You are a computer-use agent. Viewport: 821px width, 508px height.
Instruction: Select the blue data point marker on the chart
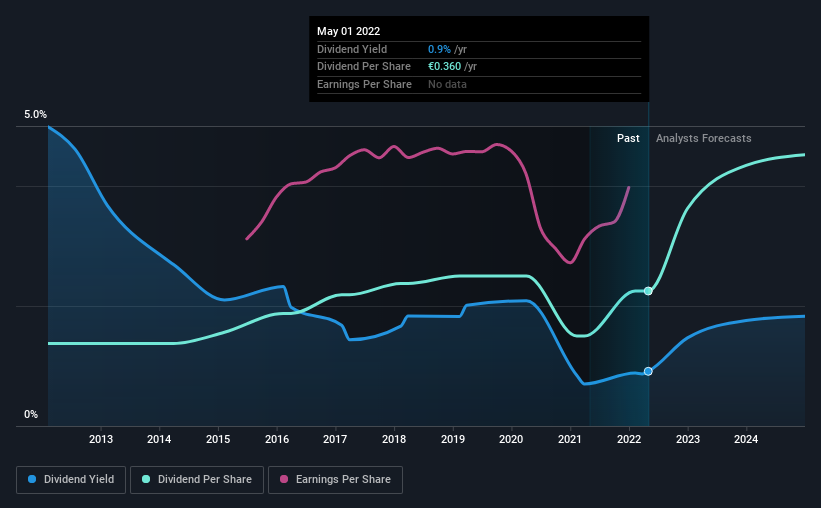click(648, 371)
